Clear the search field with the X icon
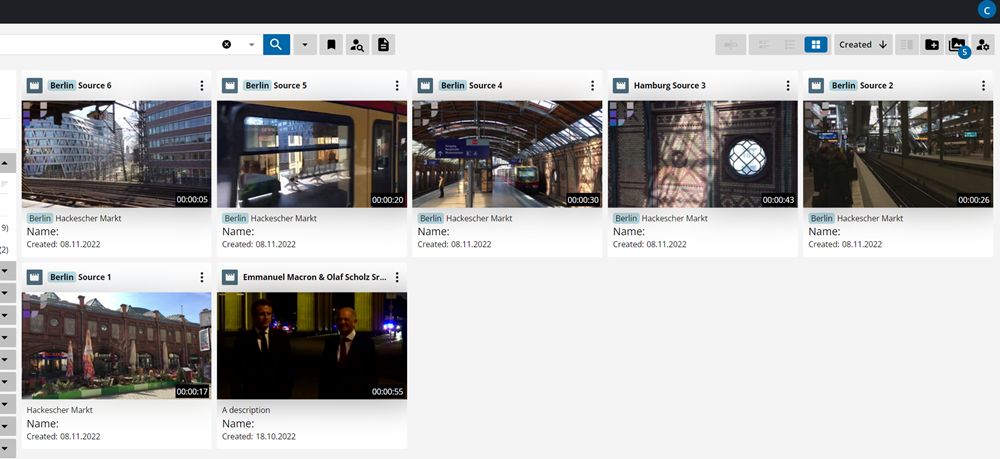This screenshot has width=1000, height=459. [227, 45]
